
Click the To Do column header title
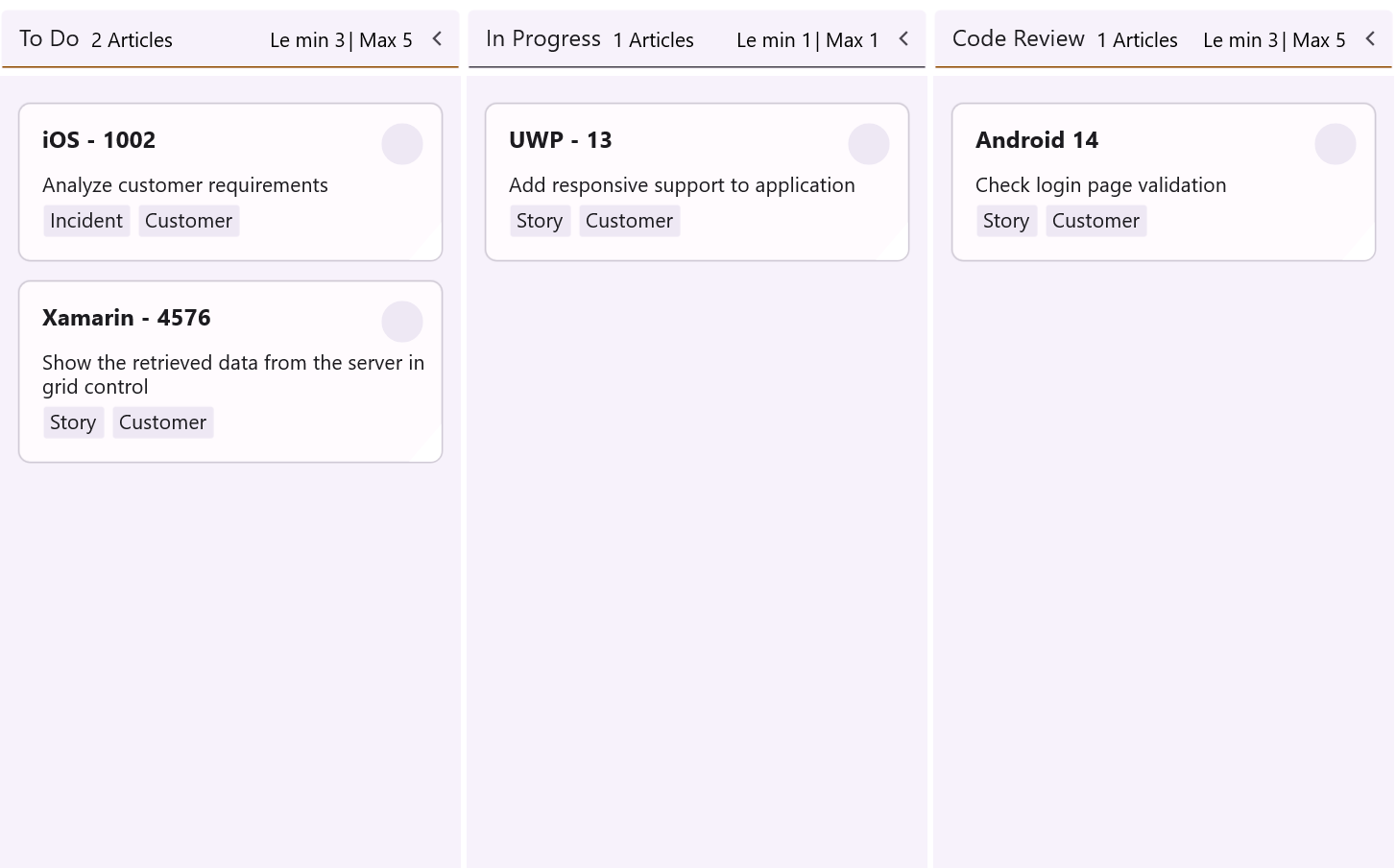coord(49,39)
